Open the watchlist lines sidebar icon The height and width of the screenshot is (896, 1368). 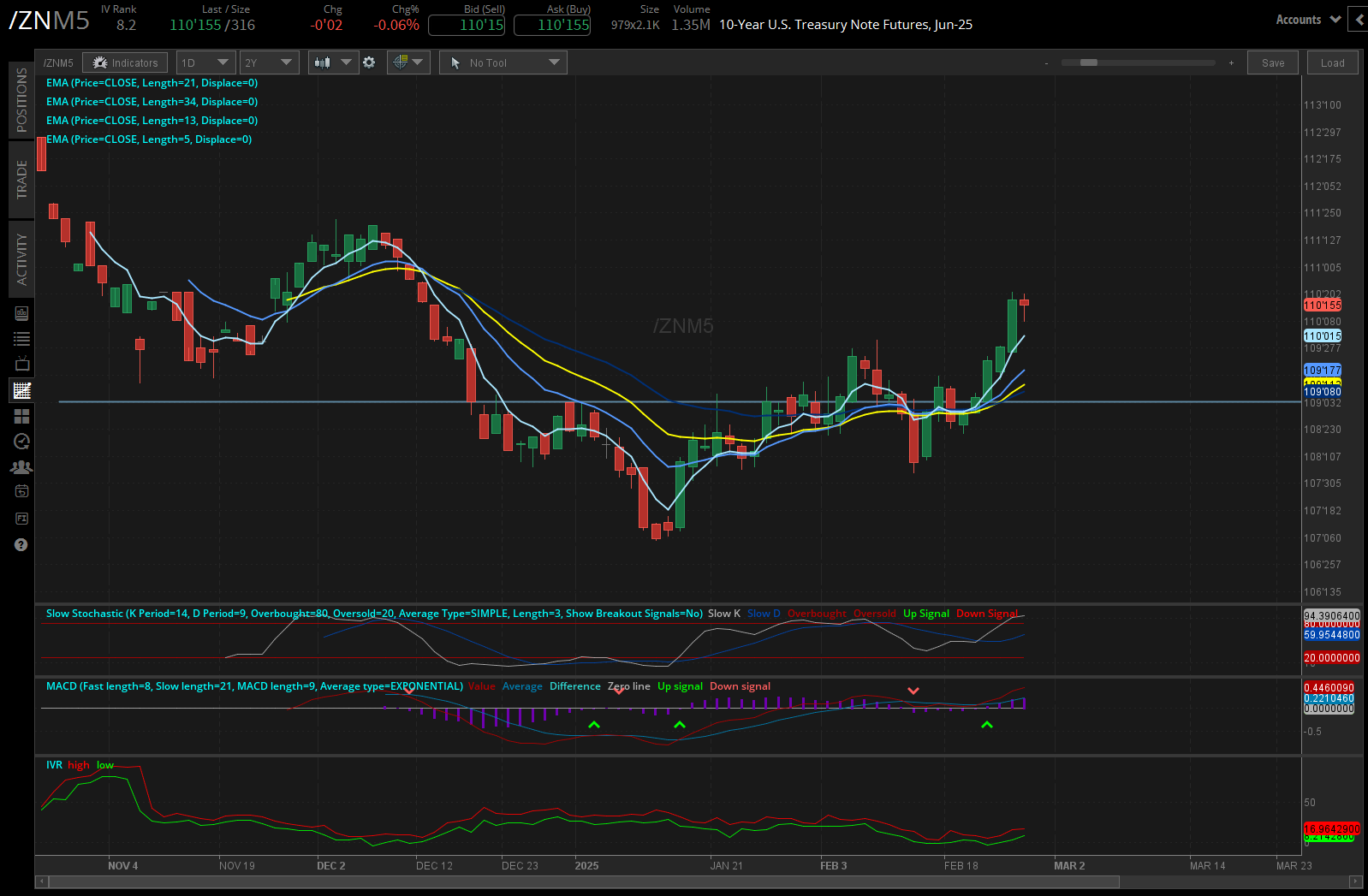pos(21,339)
